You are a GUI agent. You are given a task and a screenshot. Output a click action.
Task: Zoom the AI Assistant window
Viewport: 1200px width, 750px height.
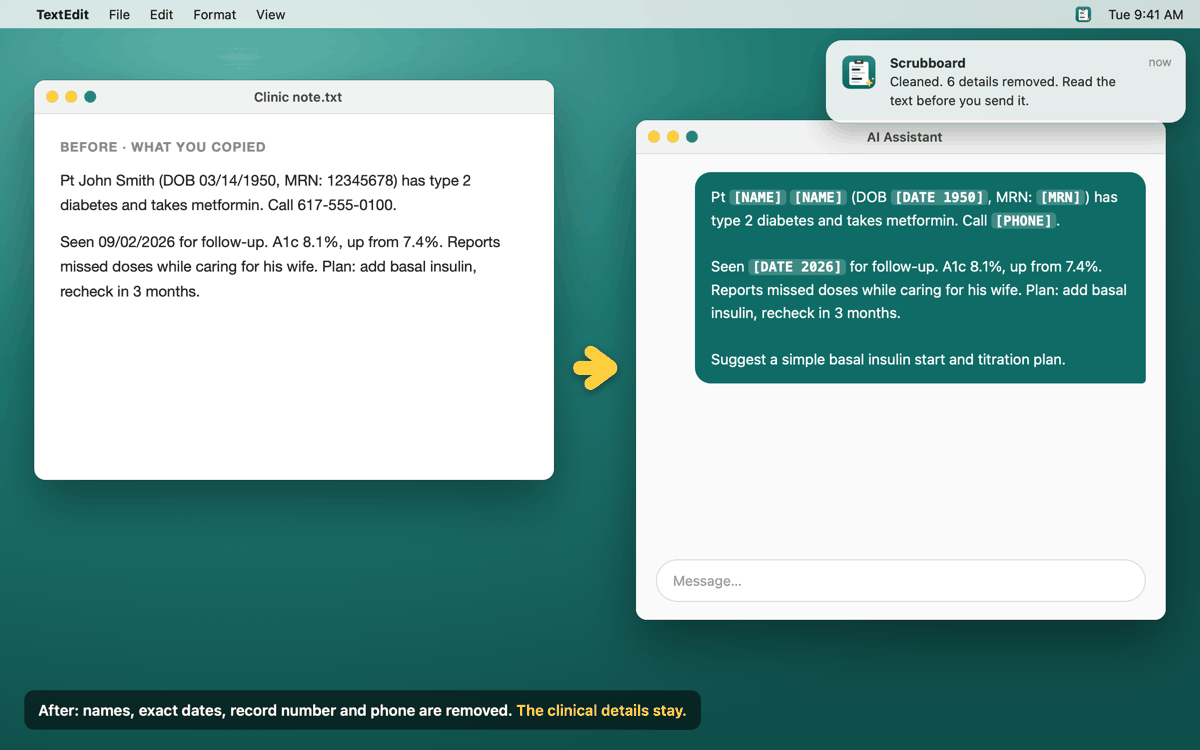pos(692,137)
